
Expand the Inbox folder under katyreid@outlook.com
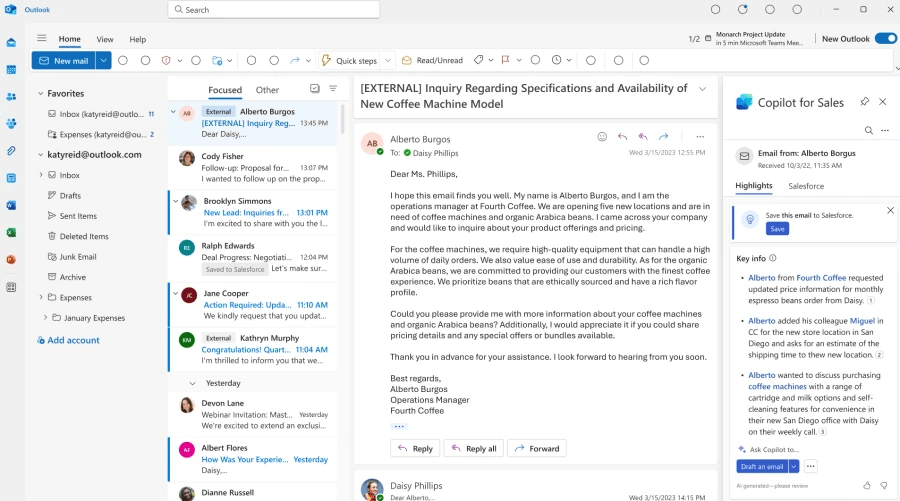click(x=41, y=175)
